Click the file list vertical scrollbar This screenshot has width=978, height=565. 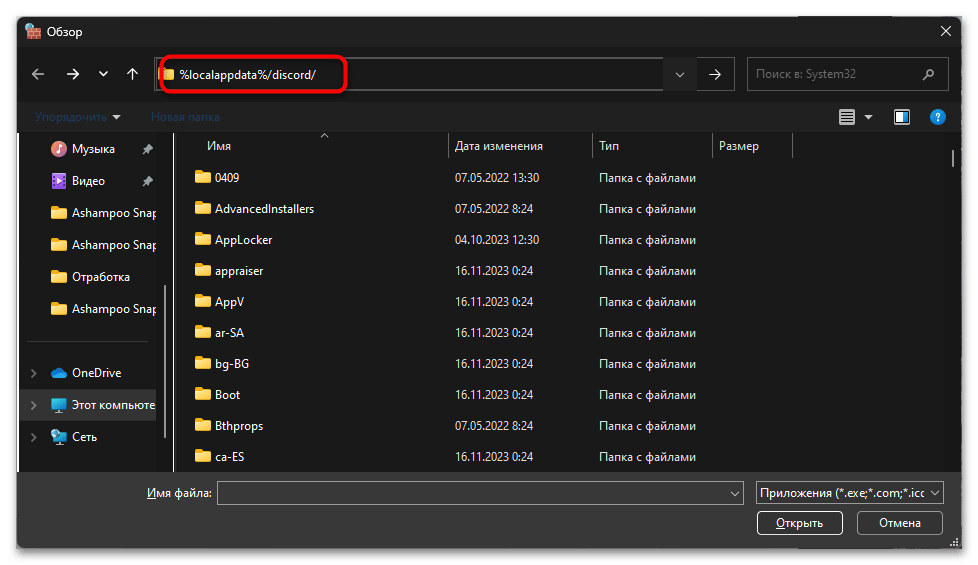click(952, 158)
